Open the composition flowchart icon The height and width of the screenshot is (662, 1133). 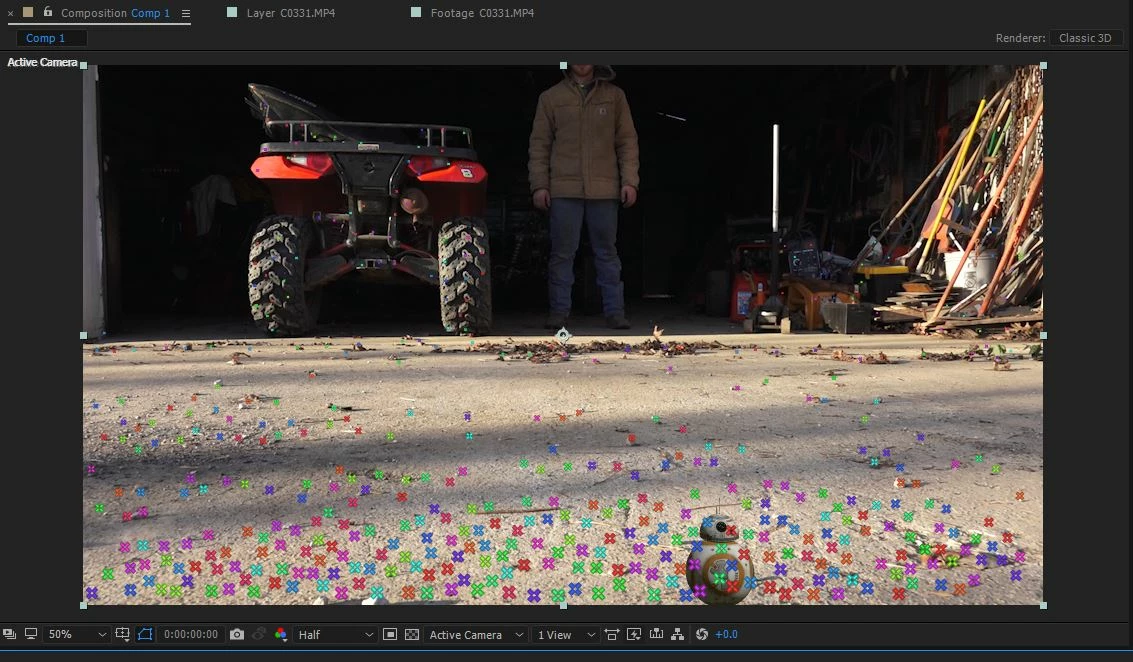[677, 635]
